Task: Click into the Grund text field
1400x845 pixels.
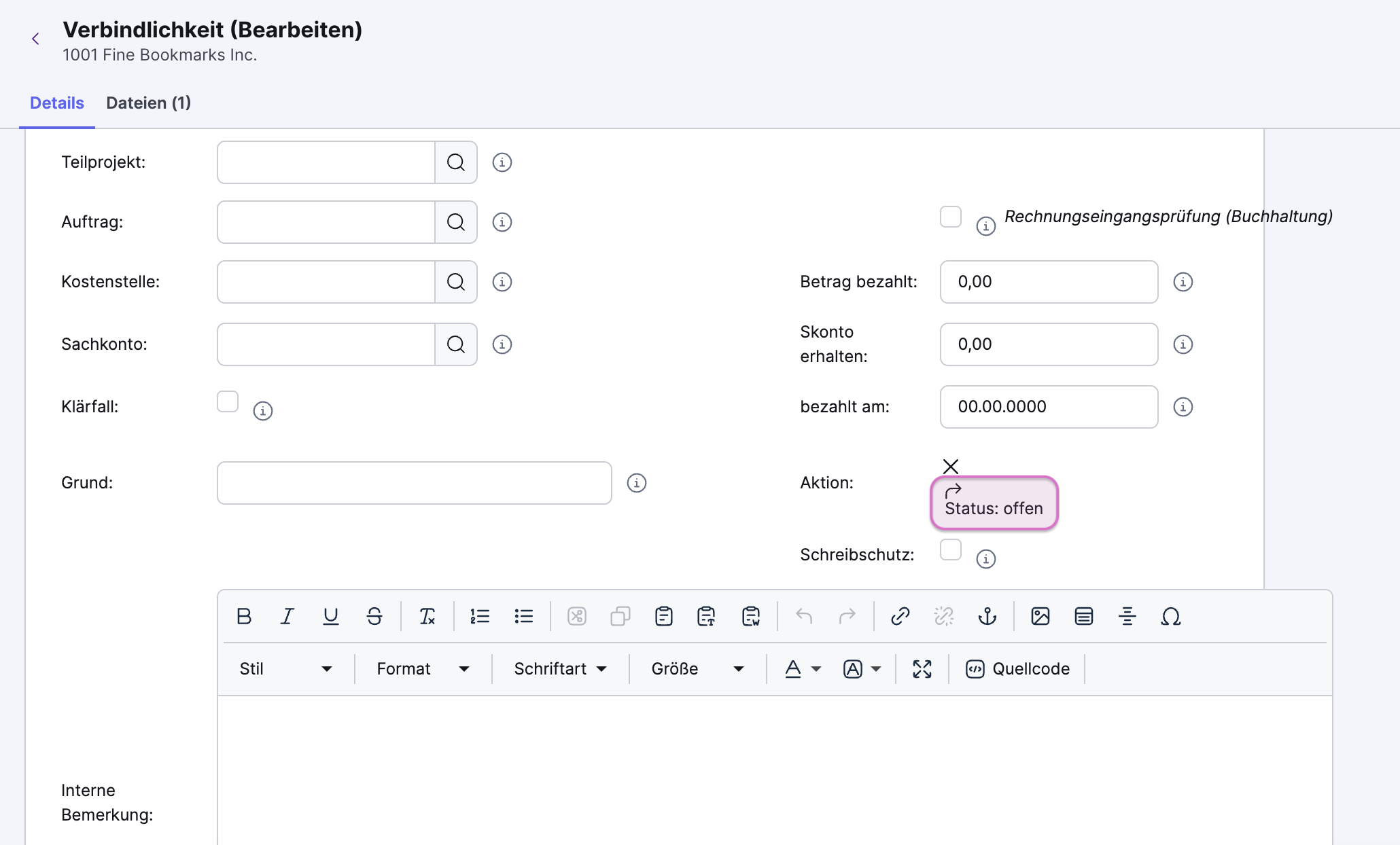Action: (415, 483)
